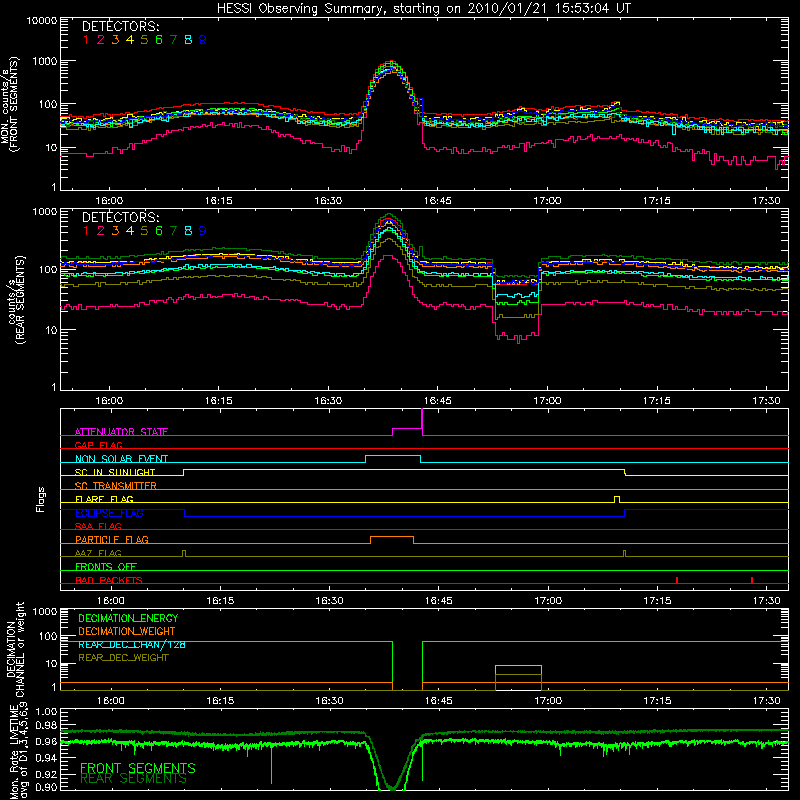
Task: Select the 'ATTENUATOR_STATE' flag label
Action: click(121, 432)
